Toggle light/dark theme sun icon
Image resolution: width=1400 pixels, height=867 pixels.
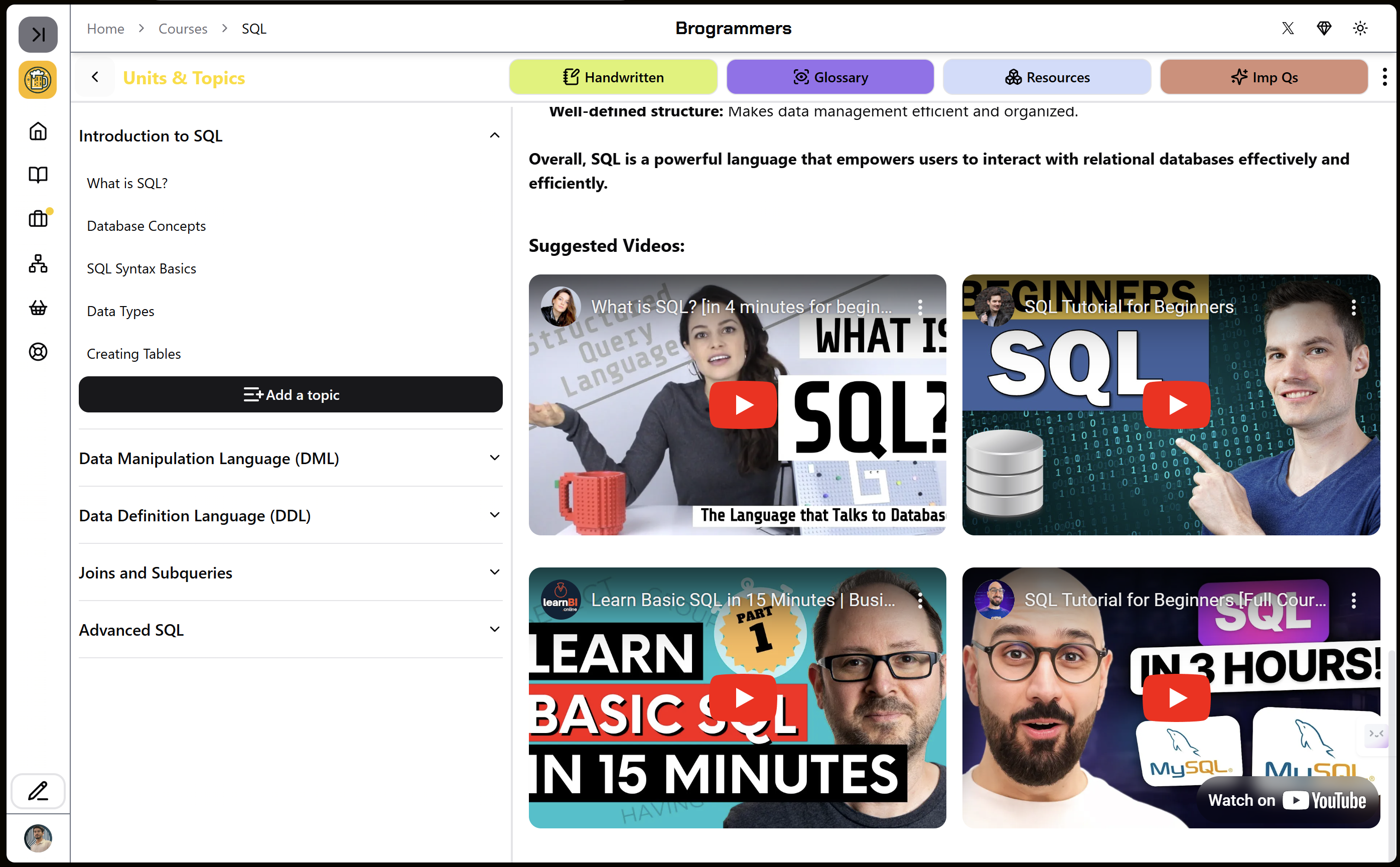click(x=1360, y=28)
